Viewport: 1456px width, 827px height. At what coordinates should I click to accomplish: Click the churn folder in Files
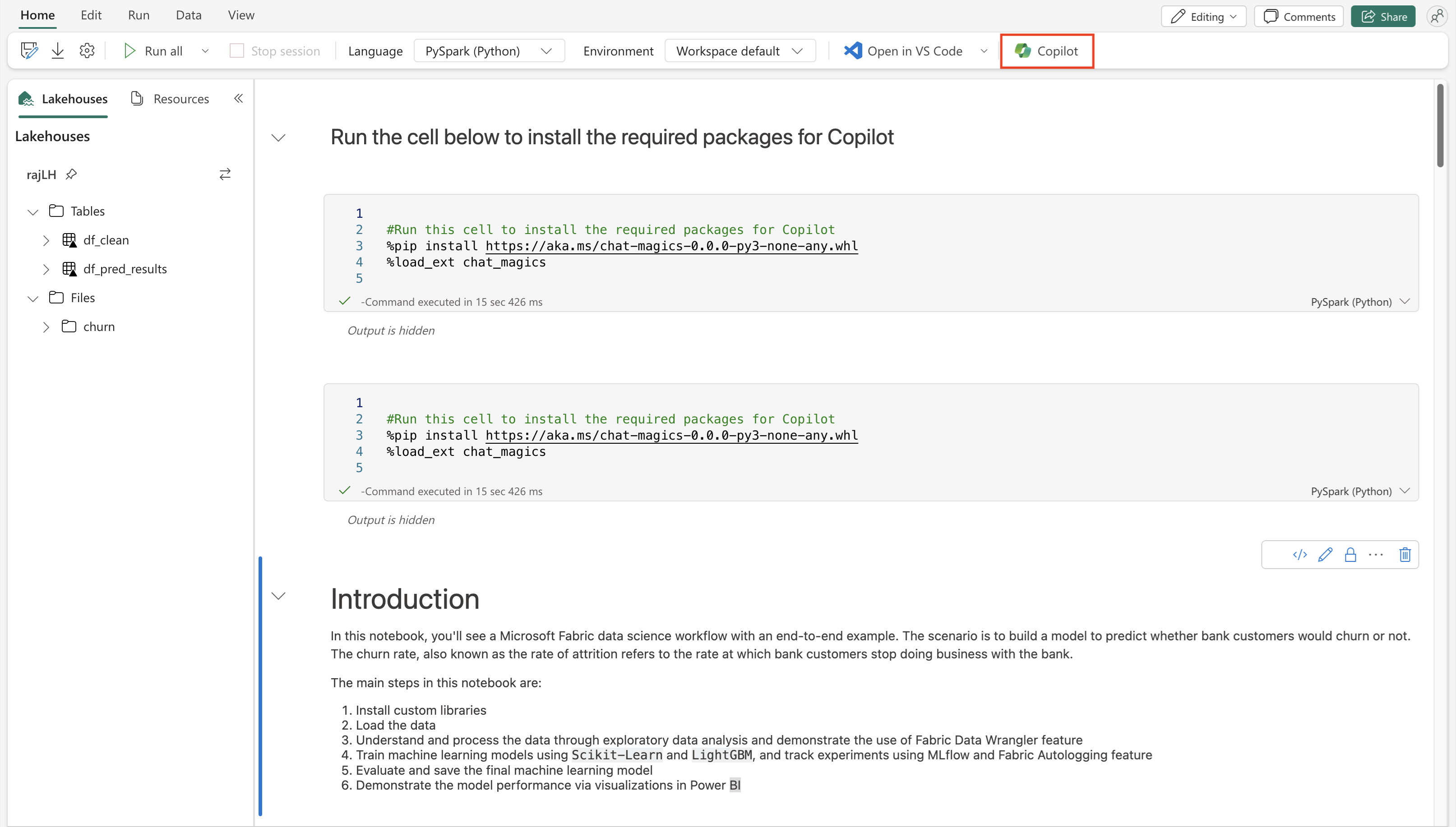pos(99,326)
